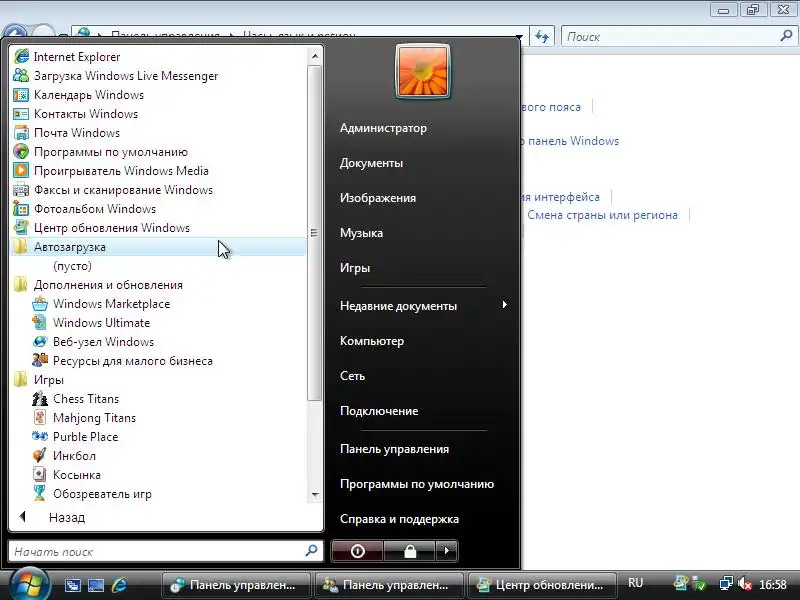The height and width of the screenshot is (600, 800).
Task: Click the clock showing 16:58
Action: tap(772, 584)
